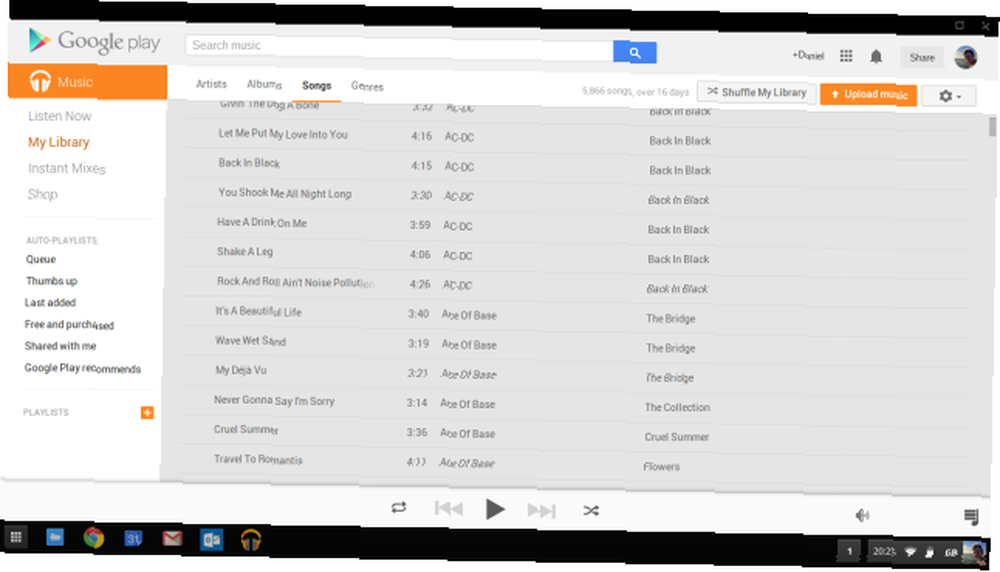This screenshot has width=1000, height=572.
Task: Switch to the Artists tab
Action: (211, 84)
